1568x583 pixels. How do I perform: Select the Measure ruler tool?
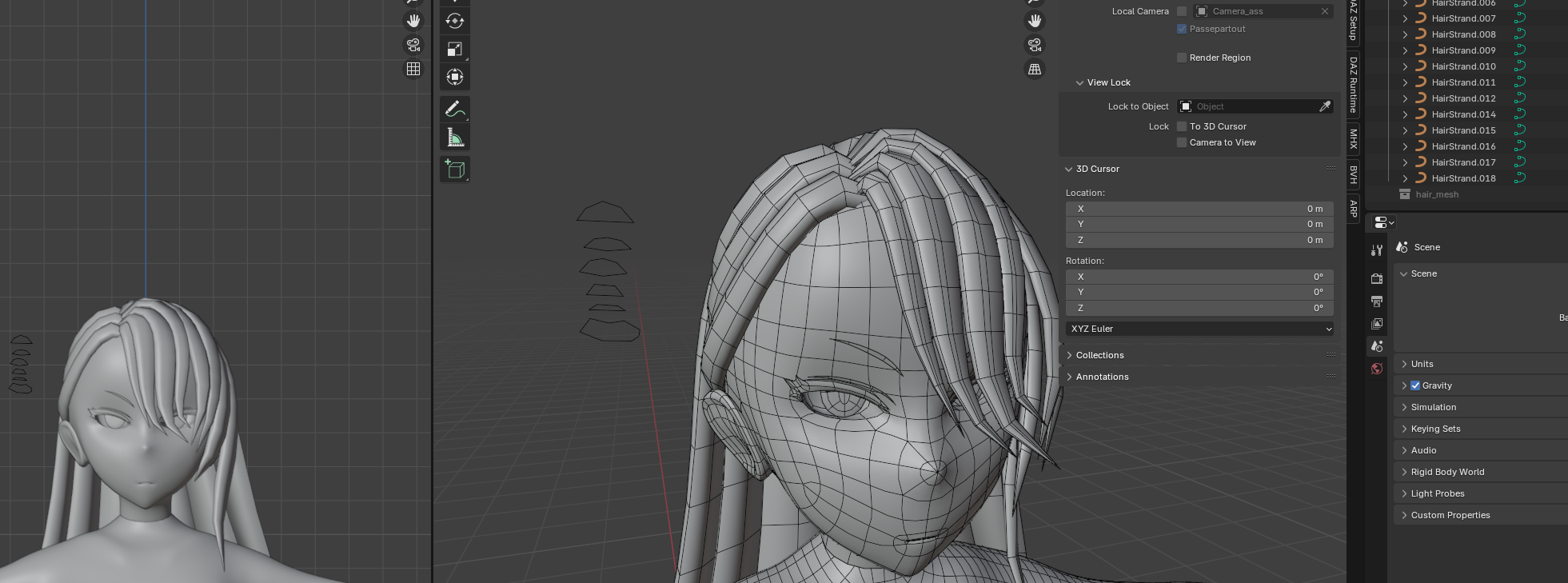pos(455,138)
